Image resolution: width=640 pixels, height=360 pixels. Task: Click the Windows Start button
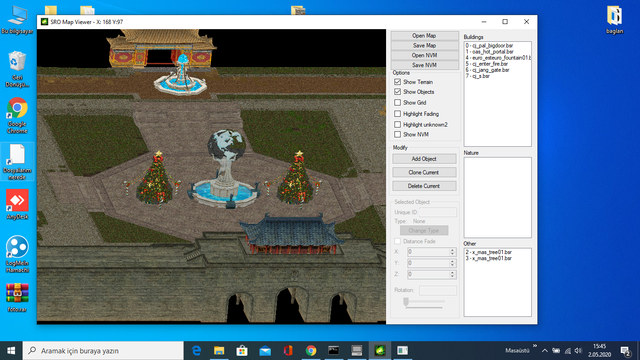tap(11, 351)
